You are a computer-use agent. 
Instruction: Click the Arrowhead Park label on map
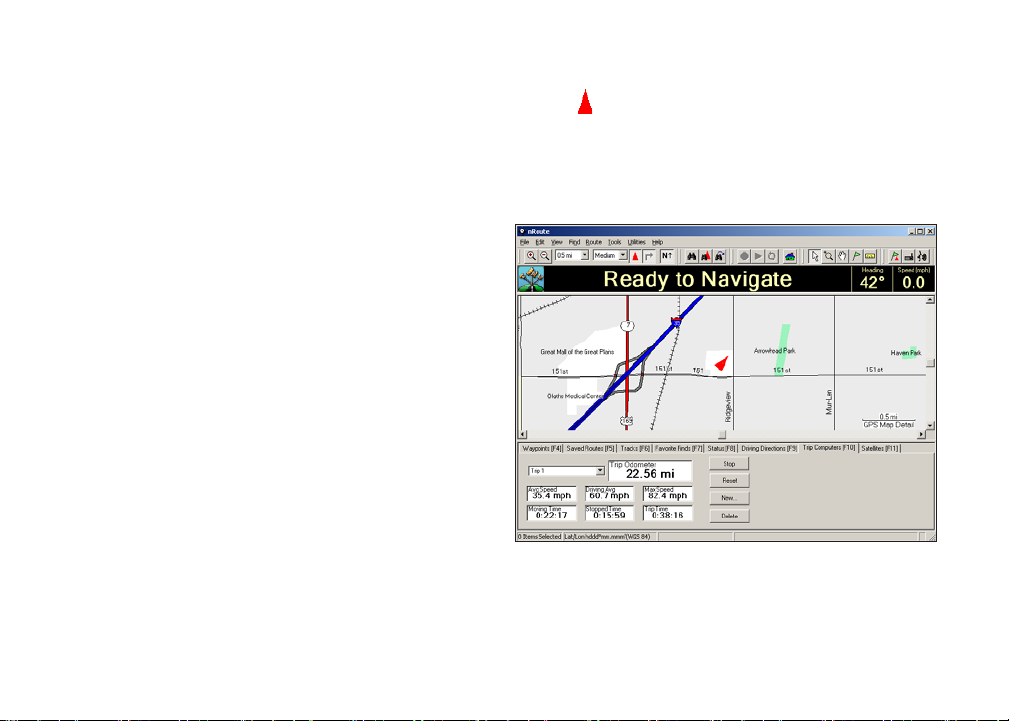click(774, 351)
